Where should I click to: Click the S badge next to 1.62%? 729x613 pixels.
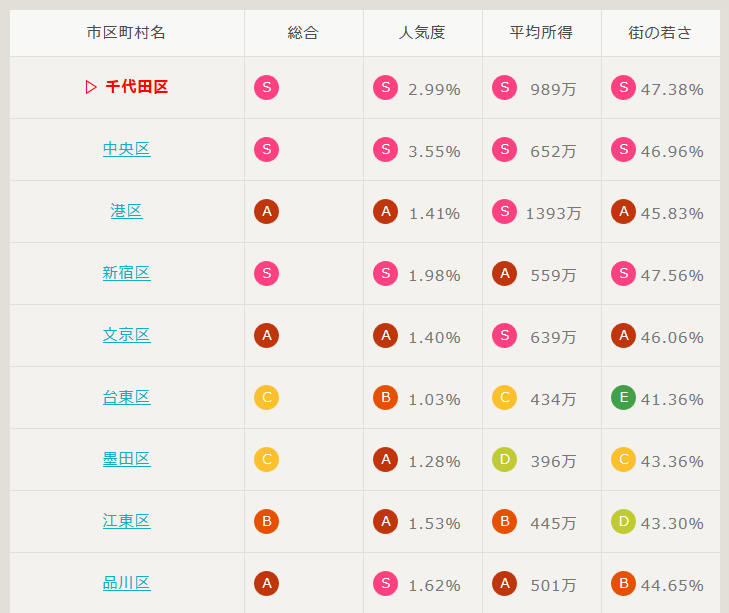385,583
